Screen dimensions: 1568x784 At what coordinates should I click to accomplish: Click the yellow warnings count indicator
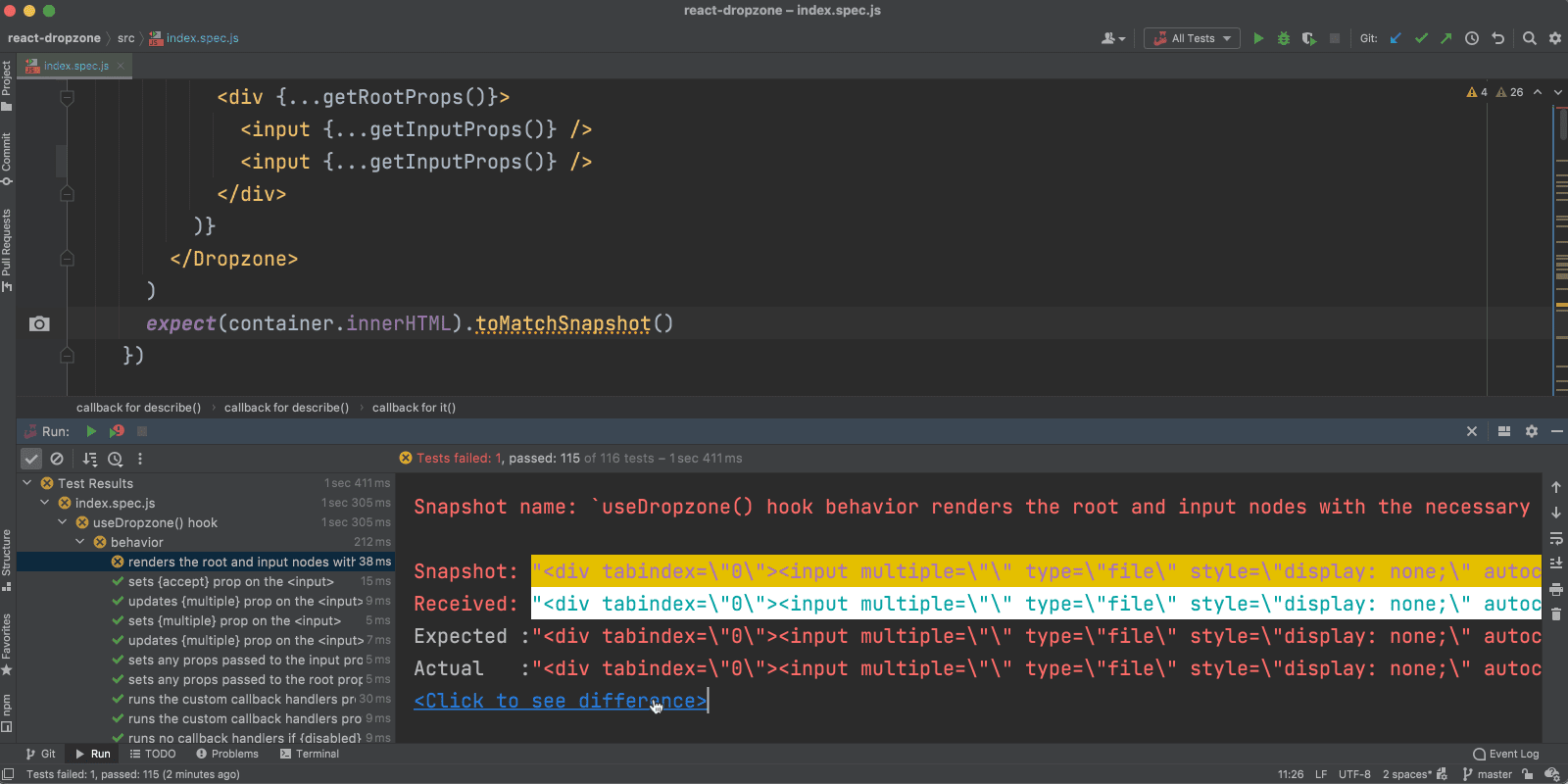pyautogui.click(x=1477, y=92)
